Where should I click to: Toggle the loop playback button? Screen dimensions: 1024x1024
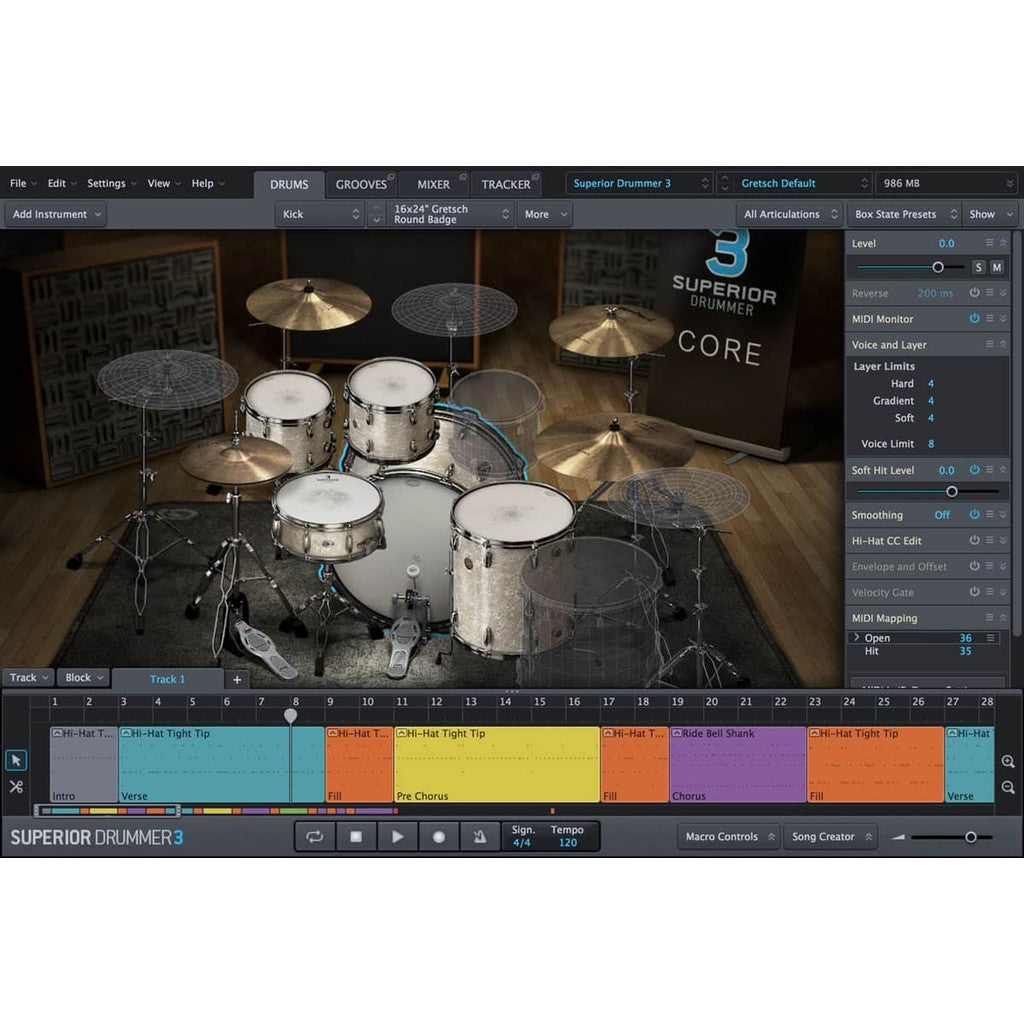tap(315, 837)
